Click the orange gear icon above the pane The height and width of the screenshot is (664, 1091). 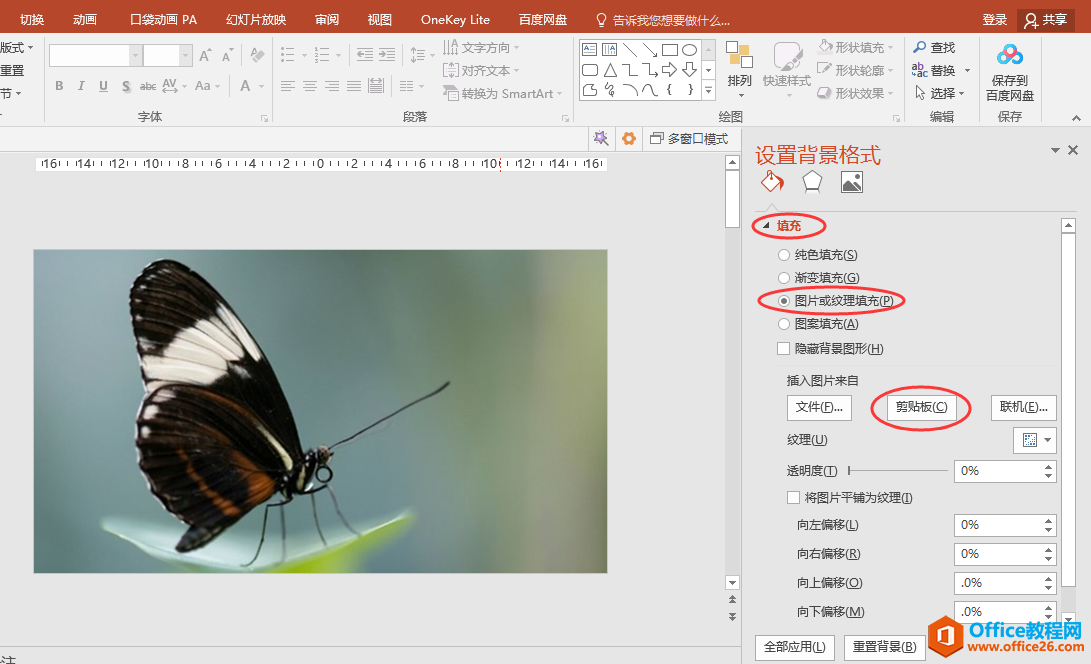[629, 139]
